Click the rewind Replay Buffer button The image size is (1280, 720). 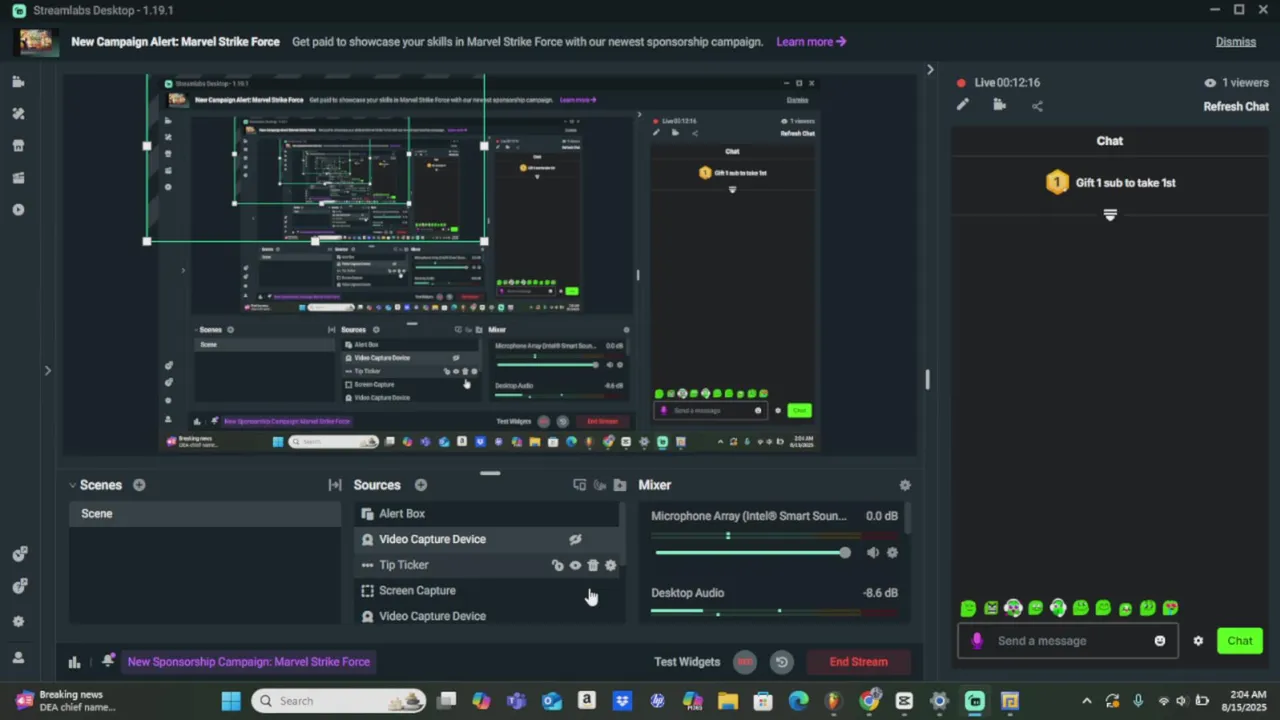[782, 661]
